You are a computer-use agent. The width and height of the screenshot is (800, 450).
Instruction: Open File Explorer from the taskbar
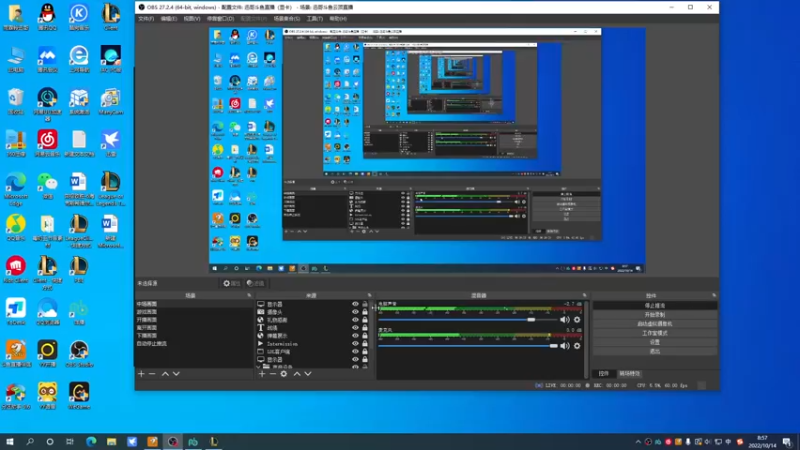pyautogui.click(x=112, y=442)
